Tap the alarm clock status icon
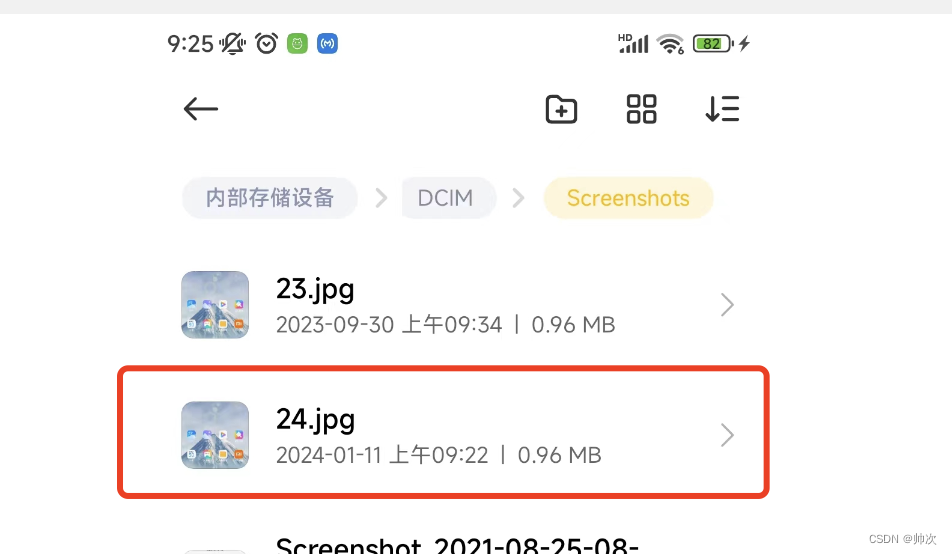The image size is (952, 554). [x=266, y=44]
